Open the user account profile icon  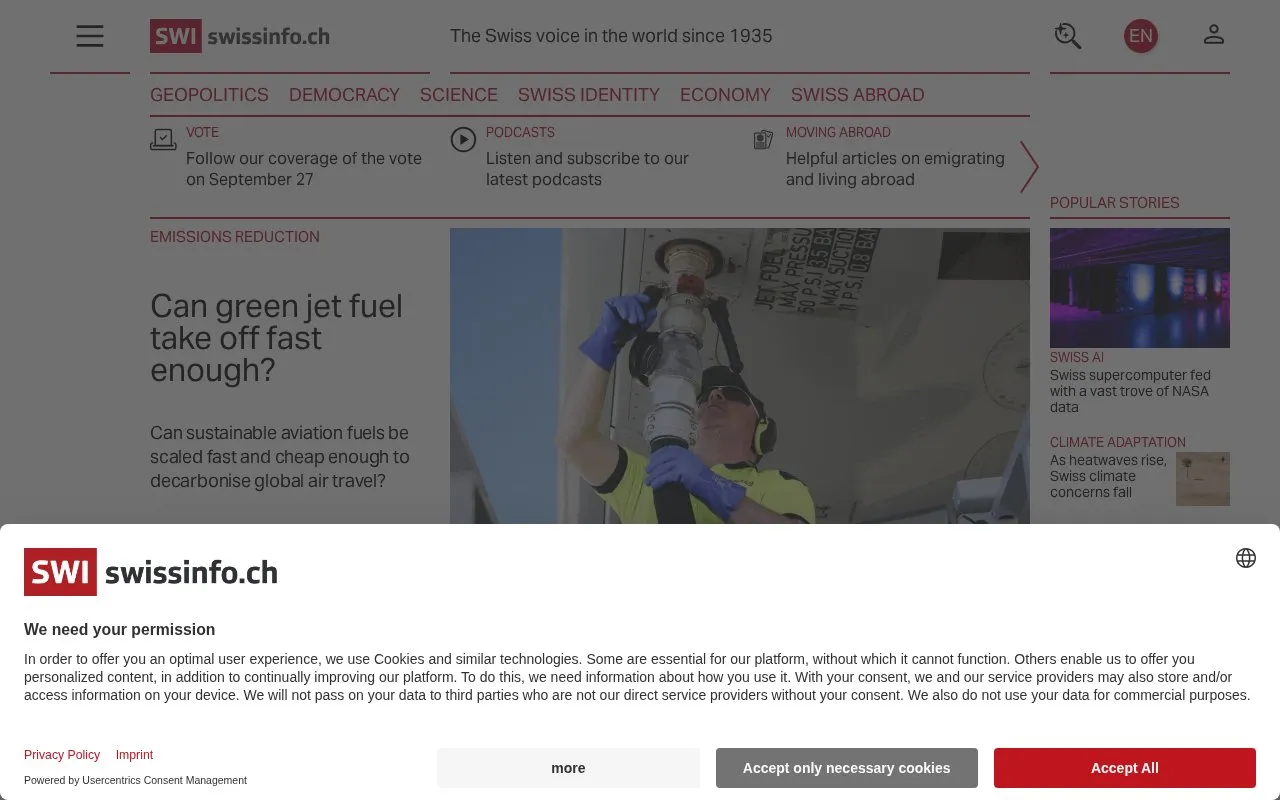click(1214, 36)
